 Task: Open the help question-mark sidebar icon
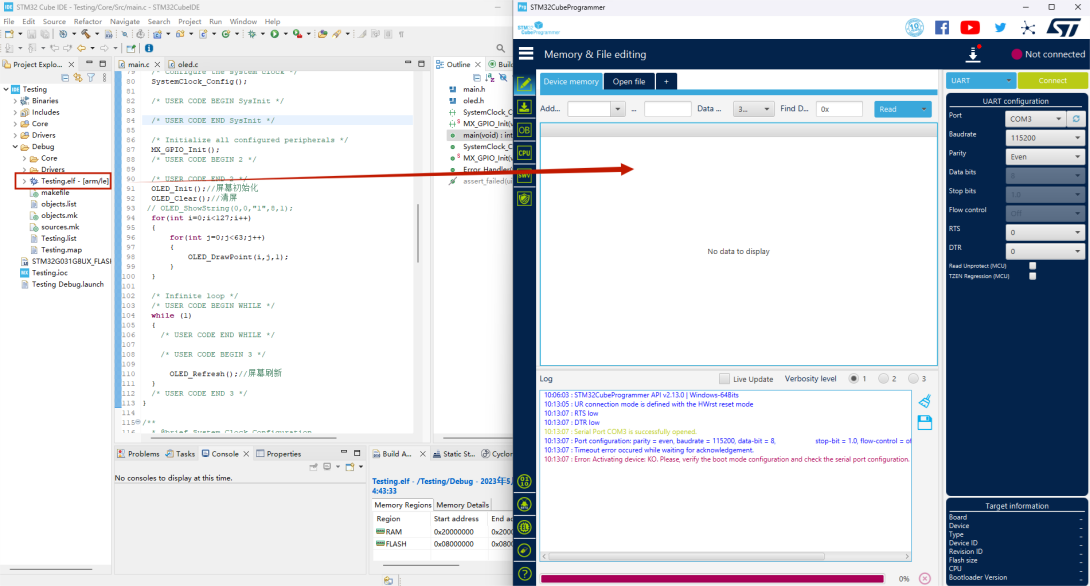click(x=525, y=573)
